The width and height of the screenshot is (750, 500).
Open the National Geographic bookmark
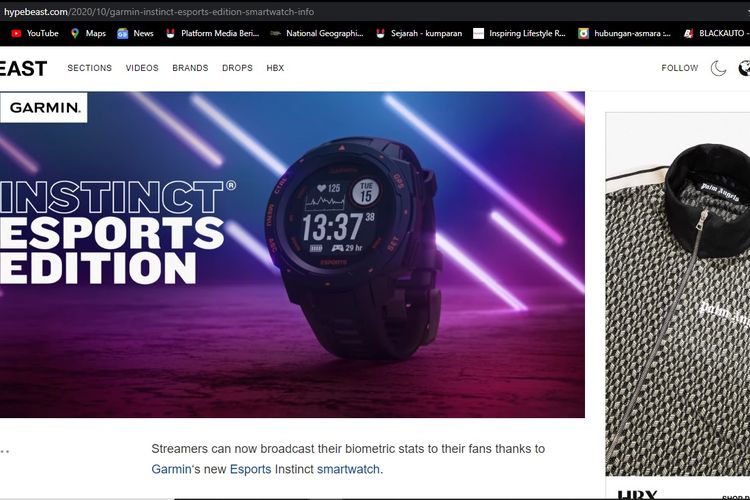pos(317,33)
